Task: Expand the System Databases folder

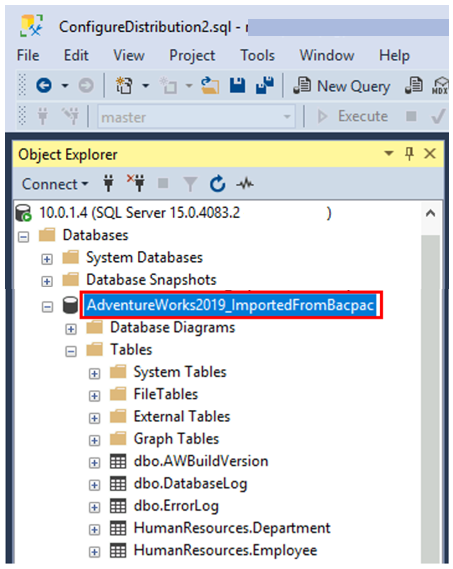Action: [x=47, y=259]
